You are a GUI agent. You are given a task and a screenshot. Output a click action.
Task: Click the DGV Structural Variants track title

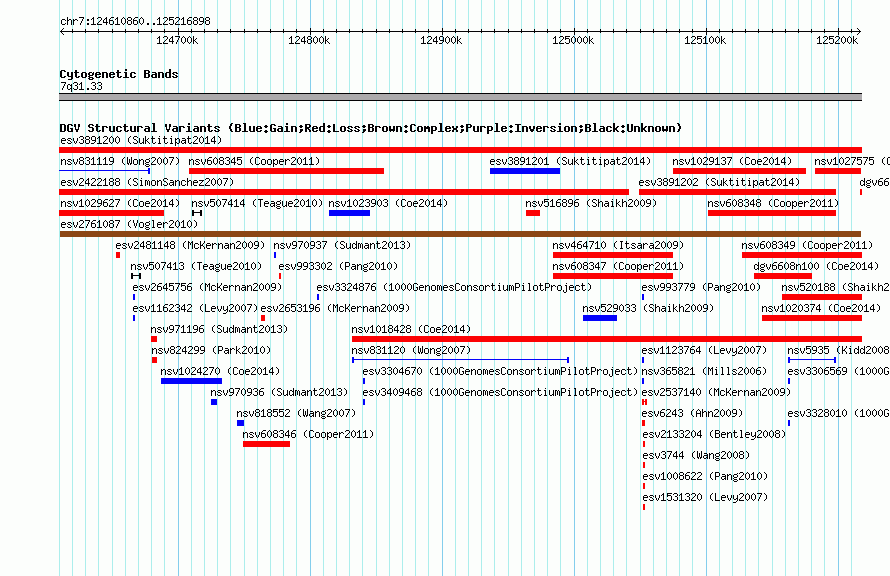pos(371,128)
